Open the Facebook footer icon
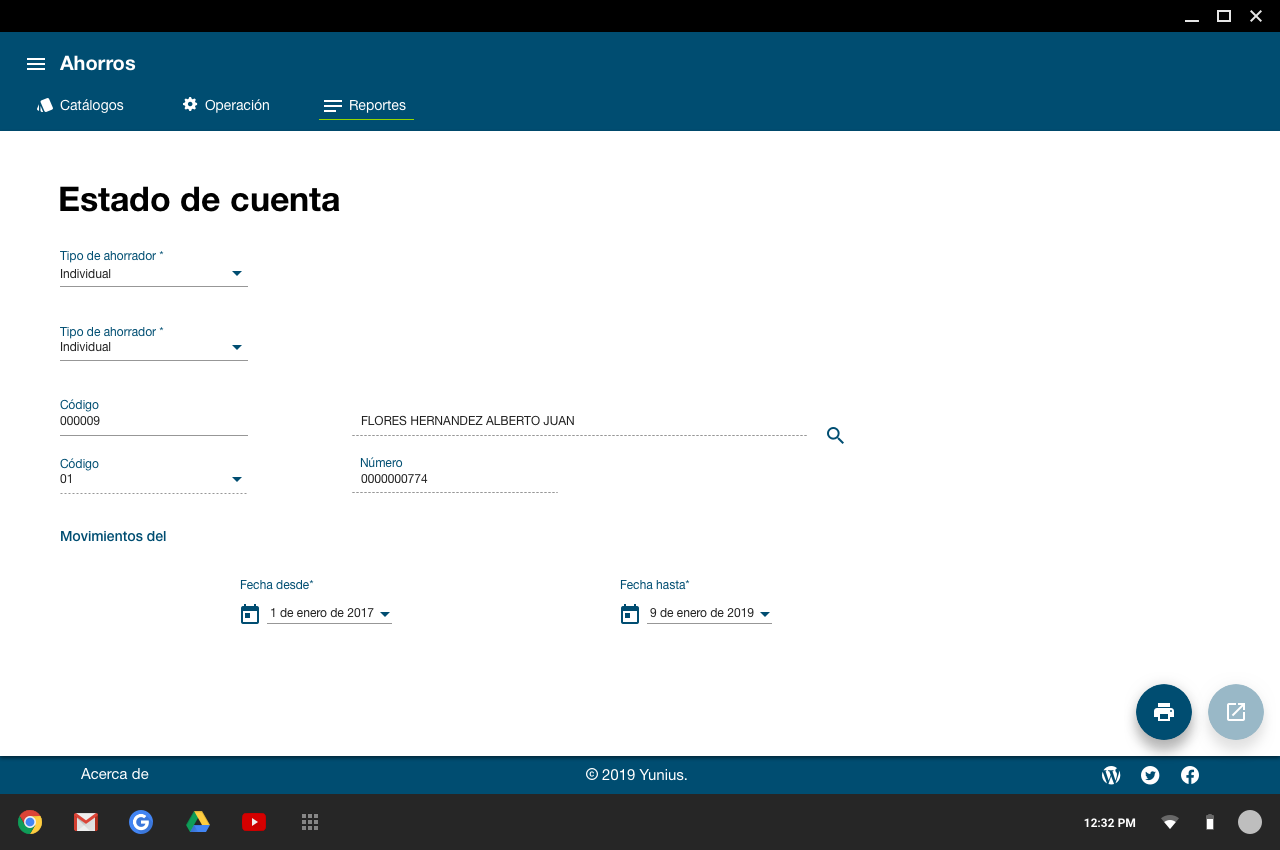 (1190, 775)
